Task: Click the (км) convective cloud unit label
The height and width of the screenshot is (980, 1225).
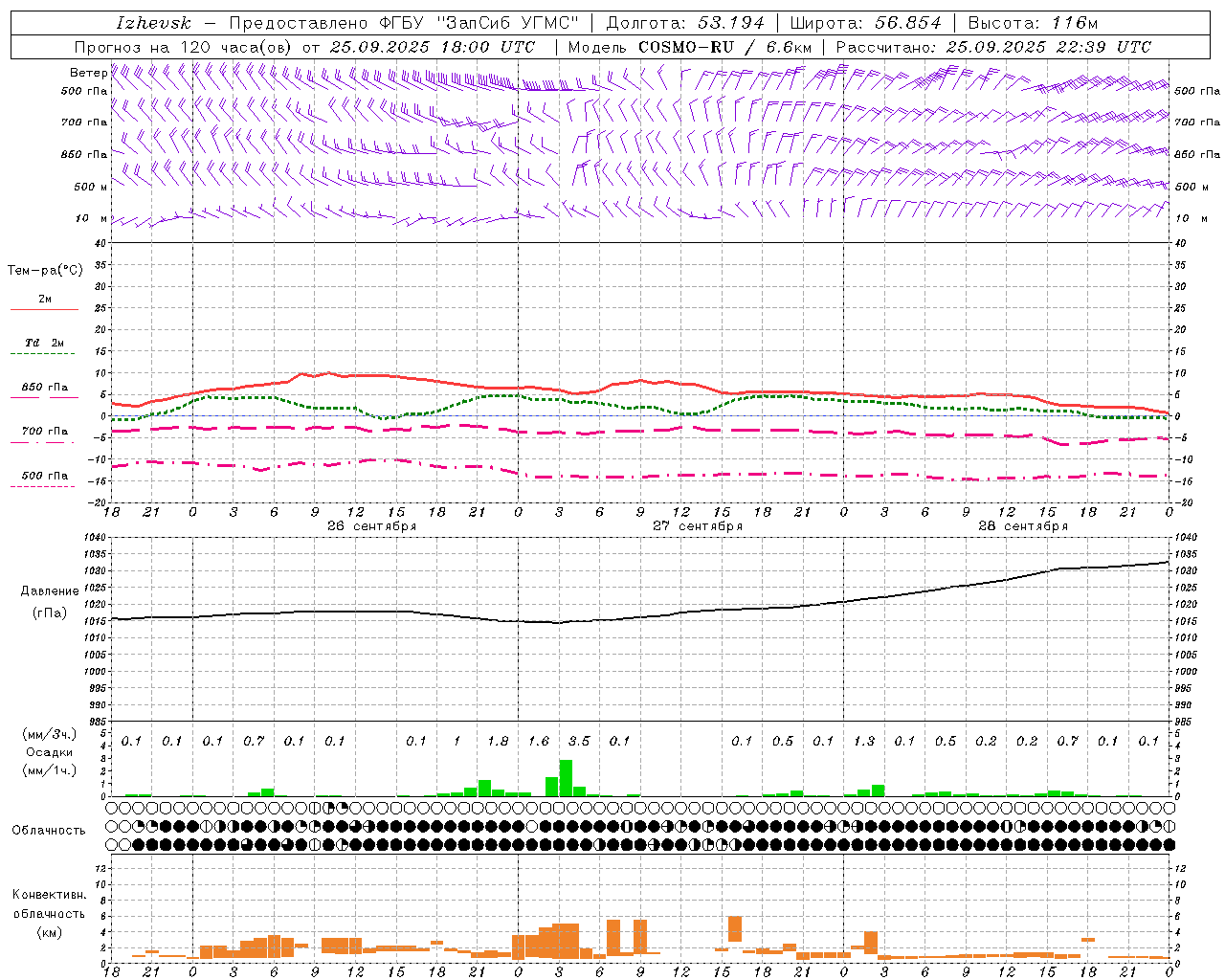Action: [x=50, y=932]
